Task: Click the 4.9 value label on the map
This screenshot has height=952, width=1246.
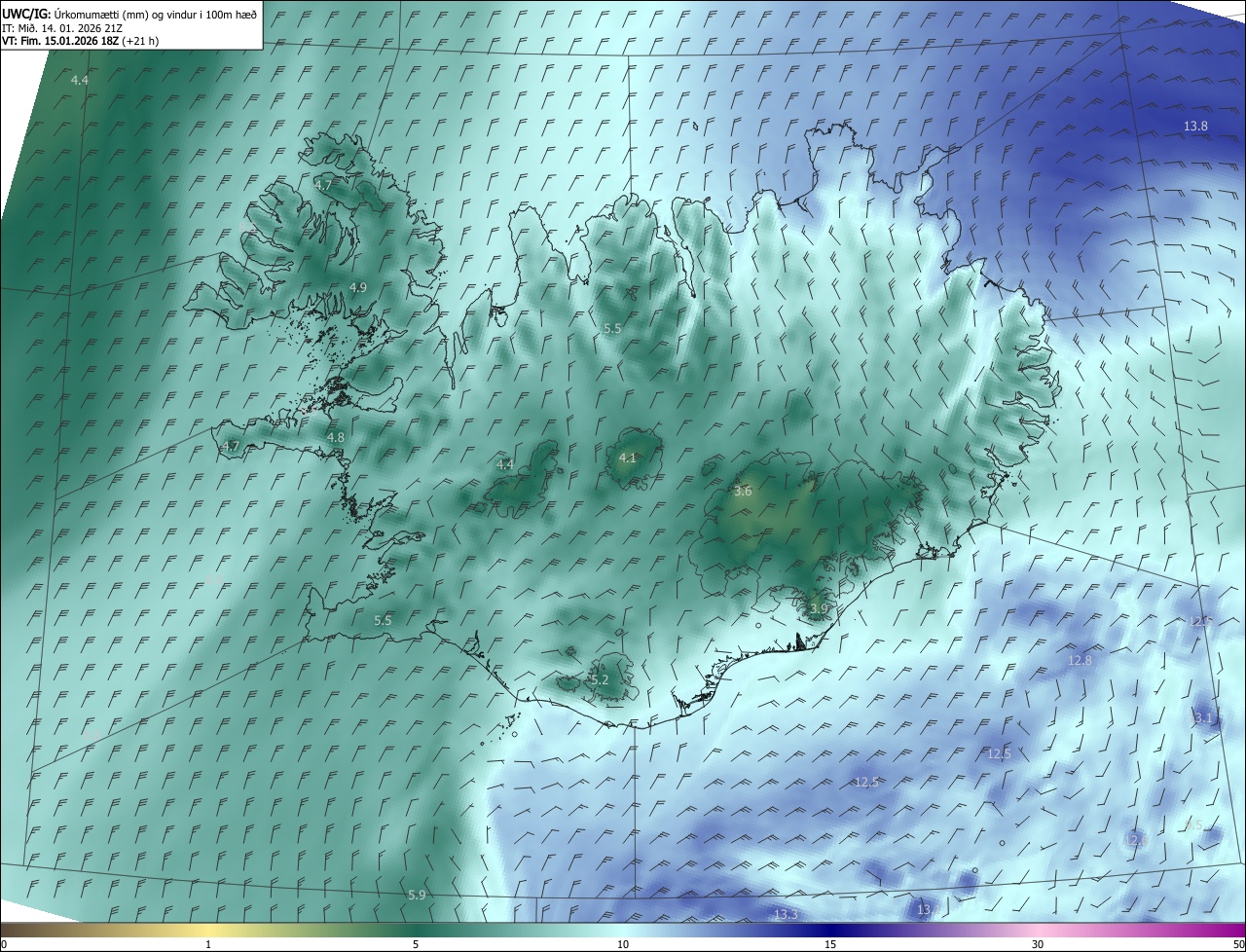Action: pos(357,287)
